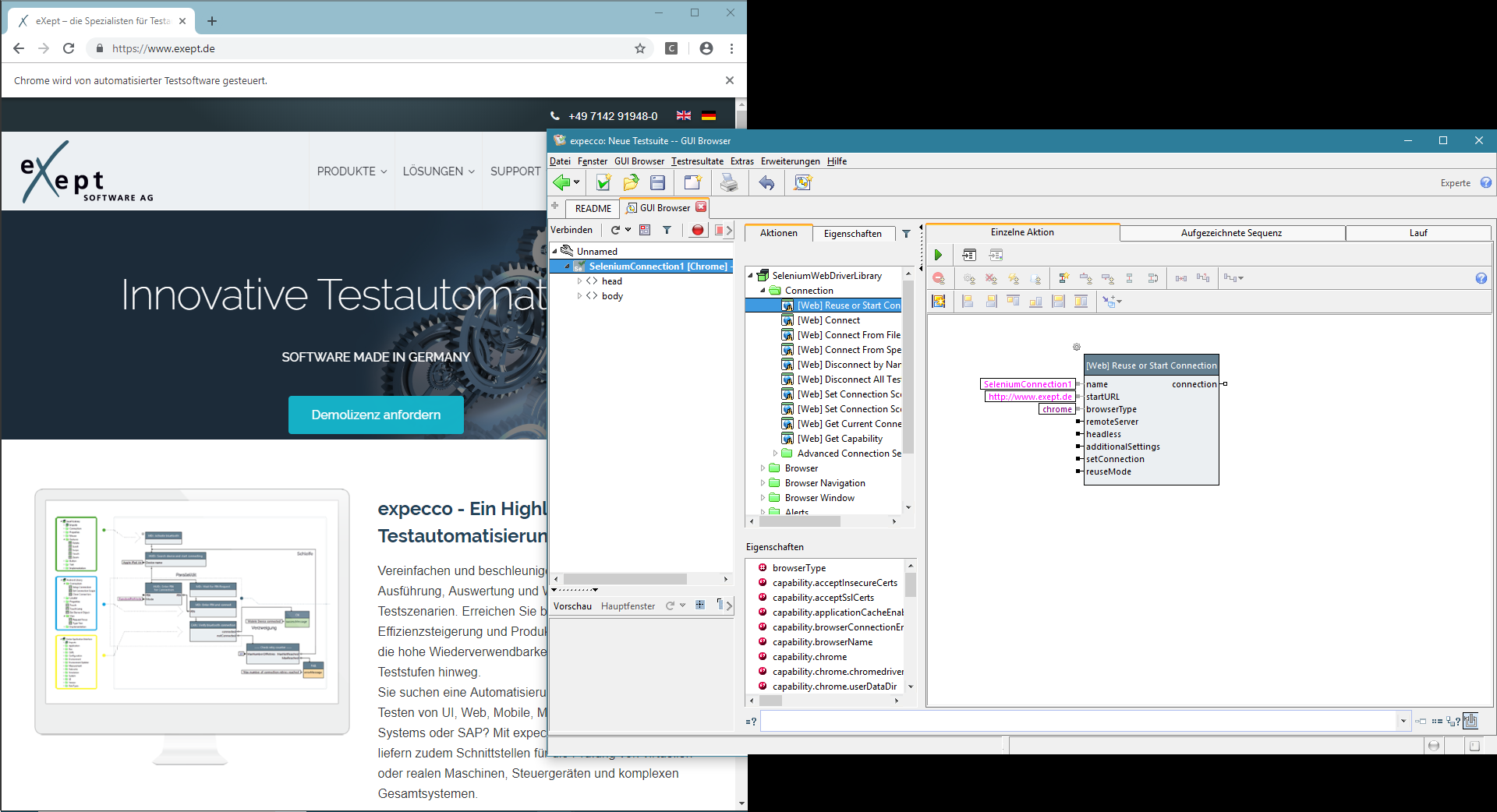Click the printer icon in expecco toolbar
Screen dimensions: 1497x812
[729, 182]
